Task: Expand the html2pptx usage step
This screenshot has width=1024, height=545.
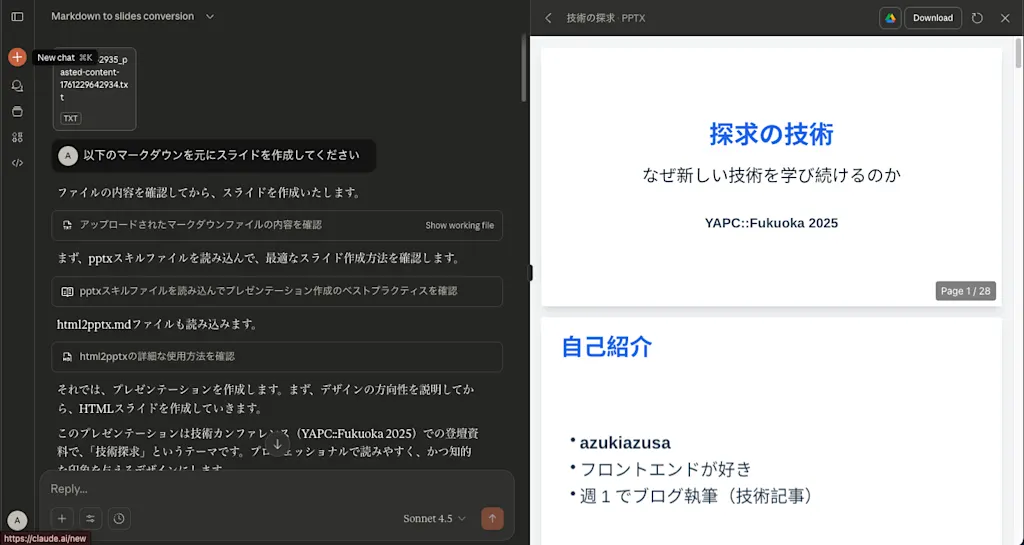Action: pyautogui.click(x=277, y=357)
